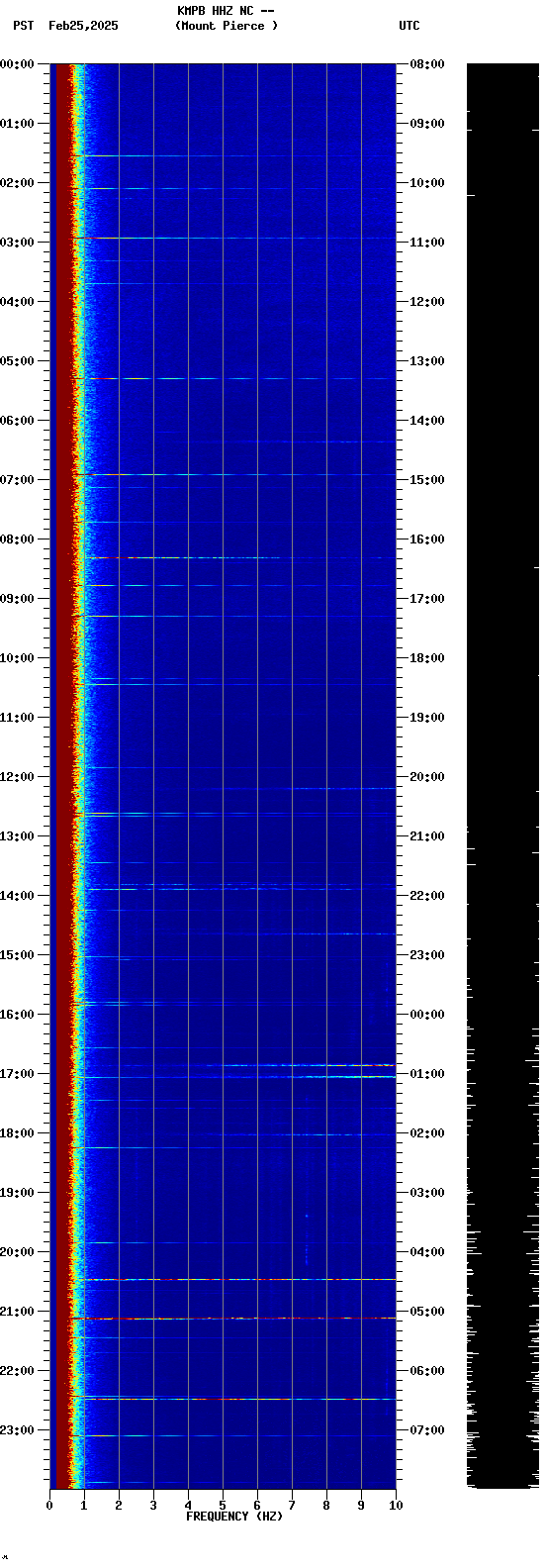The width and height of the screenshot is (546, 1568).
Task: Click the event line just after 21:00 PST
Action: [x=233, y=1319]
